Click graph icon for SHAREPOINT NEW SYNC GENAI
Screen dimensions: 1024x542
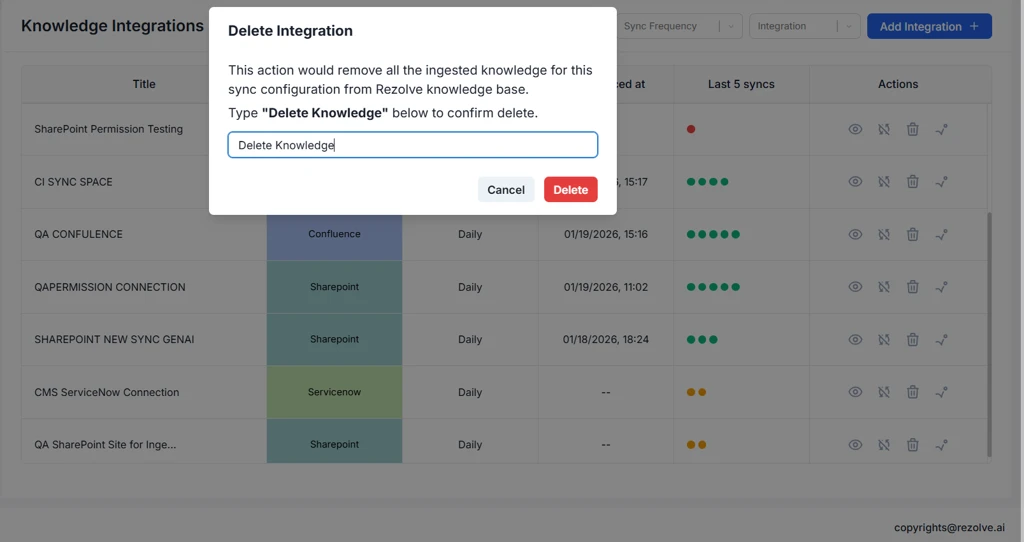[941, 339]
